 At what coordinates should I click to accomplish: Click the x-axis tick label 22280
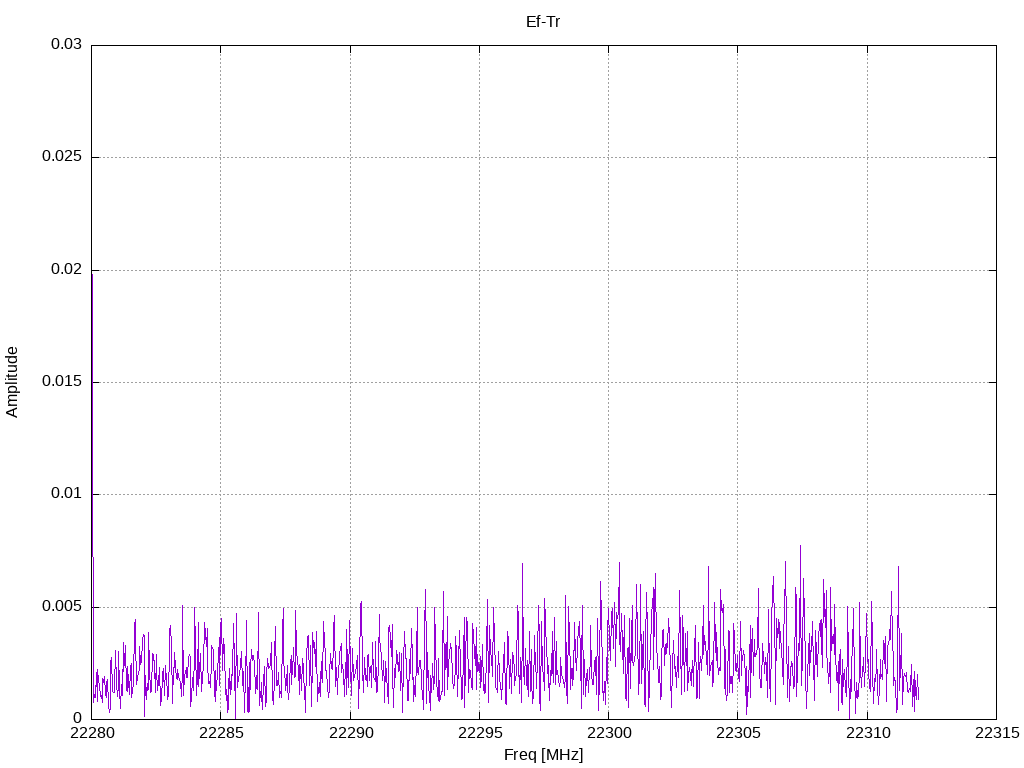(x=92, y=733)
